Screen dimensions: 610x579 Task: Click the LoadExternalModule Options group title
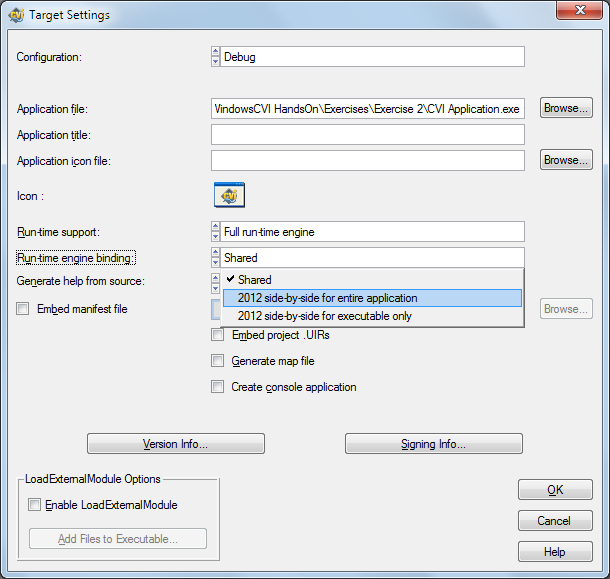[x=93, y=479]
